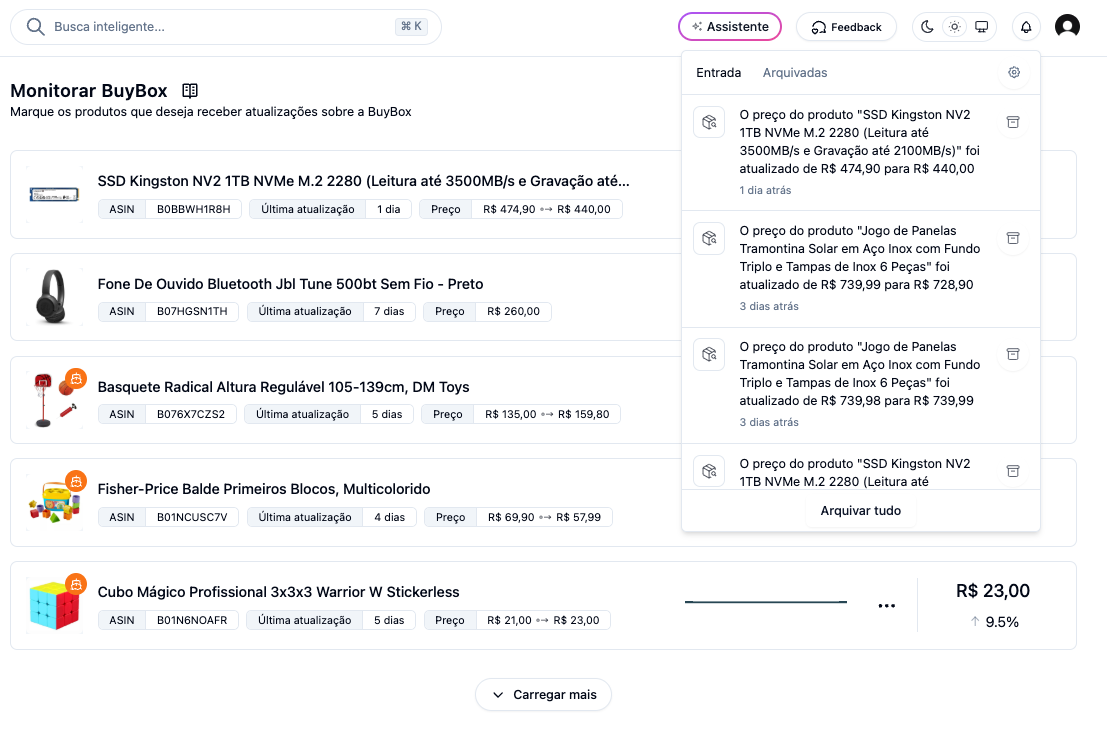The width and height of the screenshot is (1107, 745).
Task: Click Carregar mais to load more
Action: (544, 695)
